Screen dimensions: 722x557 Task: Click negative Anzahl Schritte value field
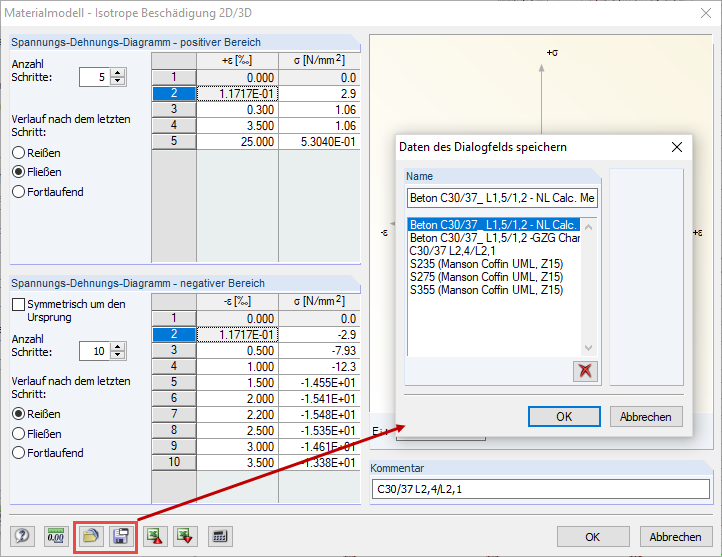click(95, 351)
